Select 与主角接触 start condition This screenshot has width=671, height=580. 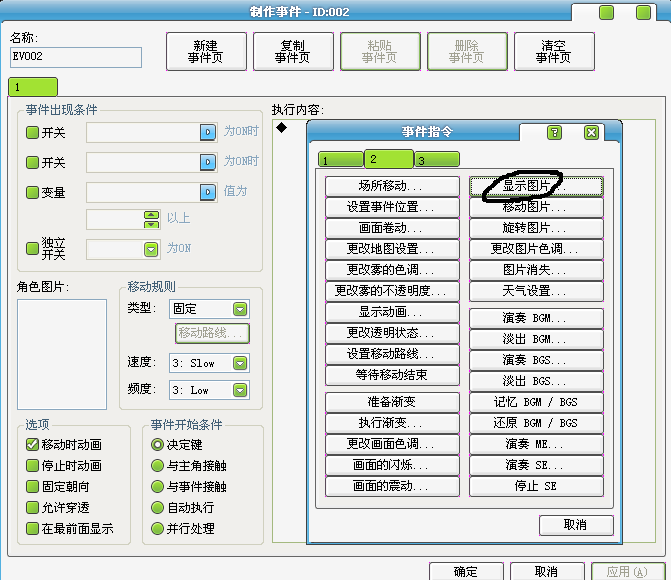[x=157, y=465]
